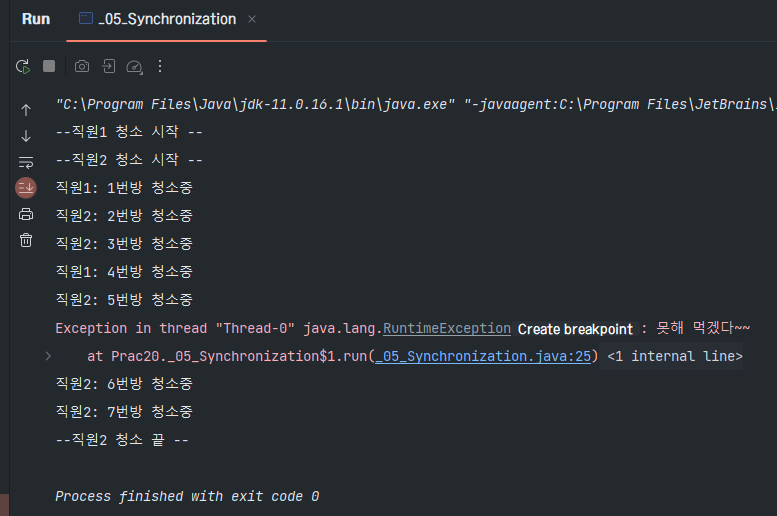
Task: Expand the <1 internal line> fold
Action: click(x=675, y=356)
